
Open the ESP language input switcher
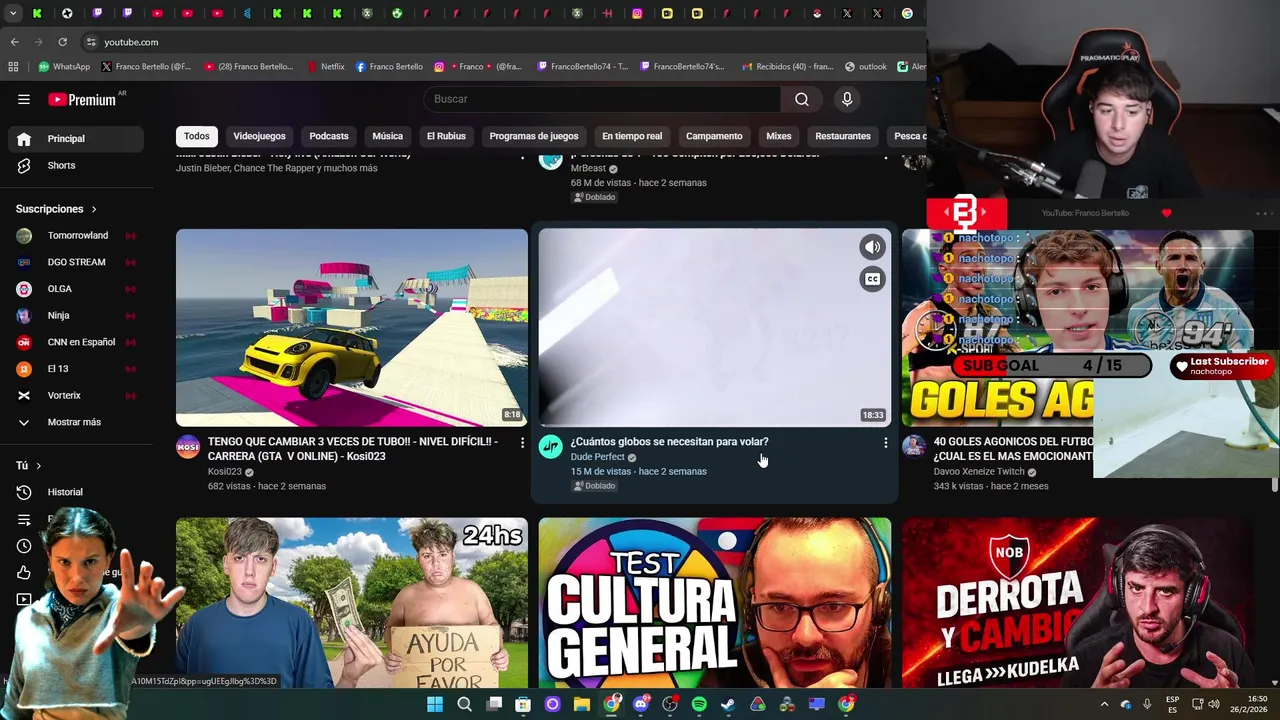pyautogui.click(x=1172, y=705)
